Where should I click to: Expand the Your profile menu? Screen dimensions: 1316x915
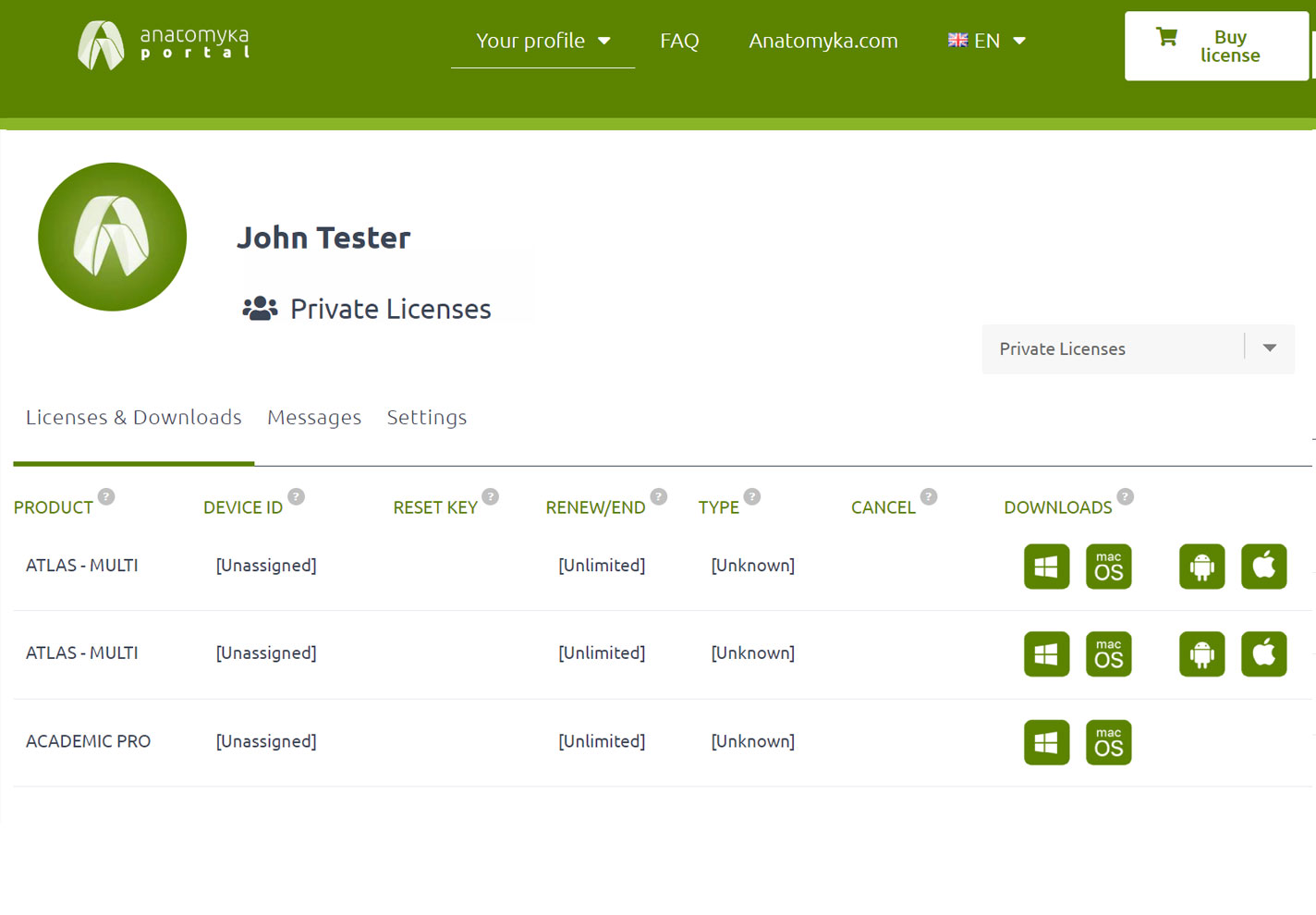[x=542, y=41]
